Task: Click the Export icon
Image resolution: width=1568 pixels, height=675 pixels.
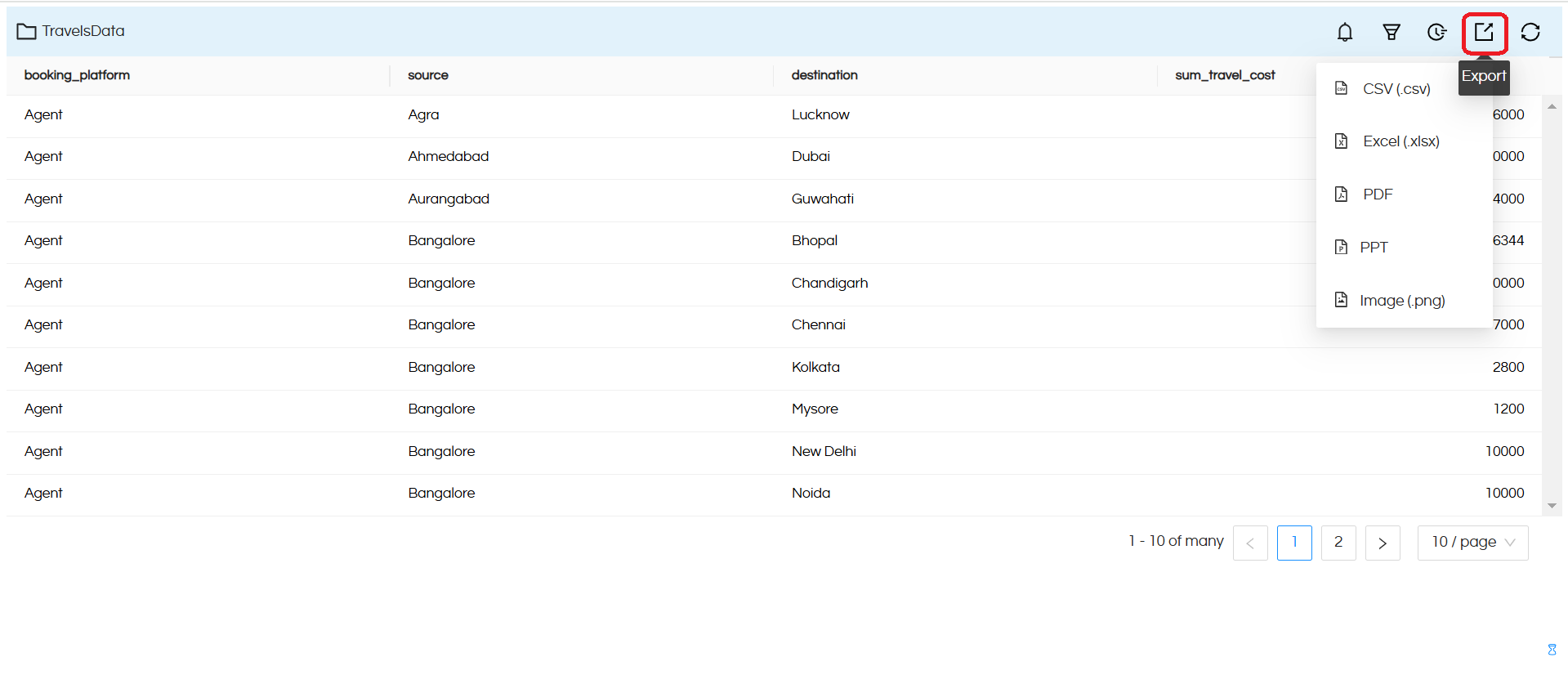Action: coord(1484,33)
